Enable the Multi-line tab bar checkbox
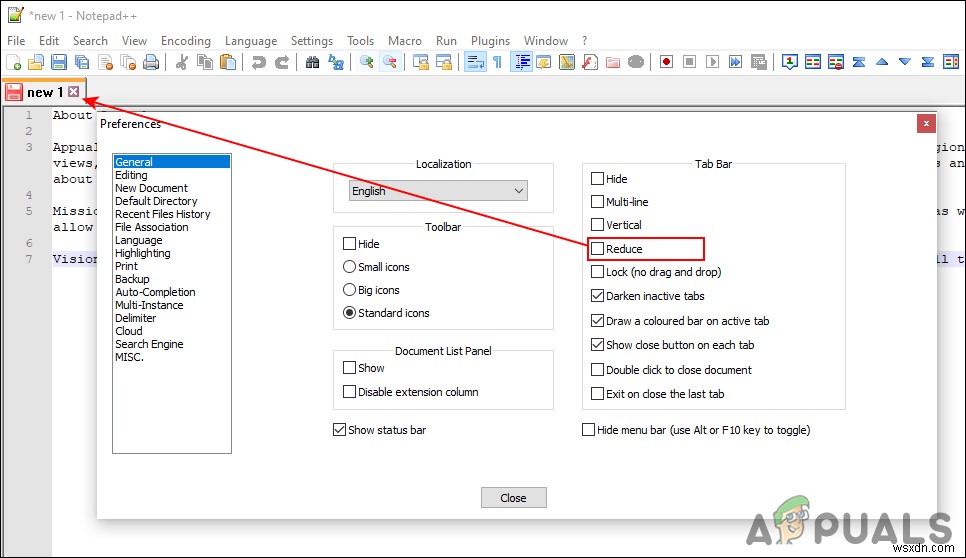966x558 pixels. [597, 201]
